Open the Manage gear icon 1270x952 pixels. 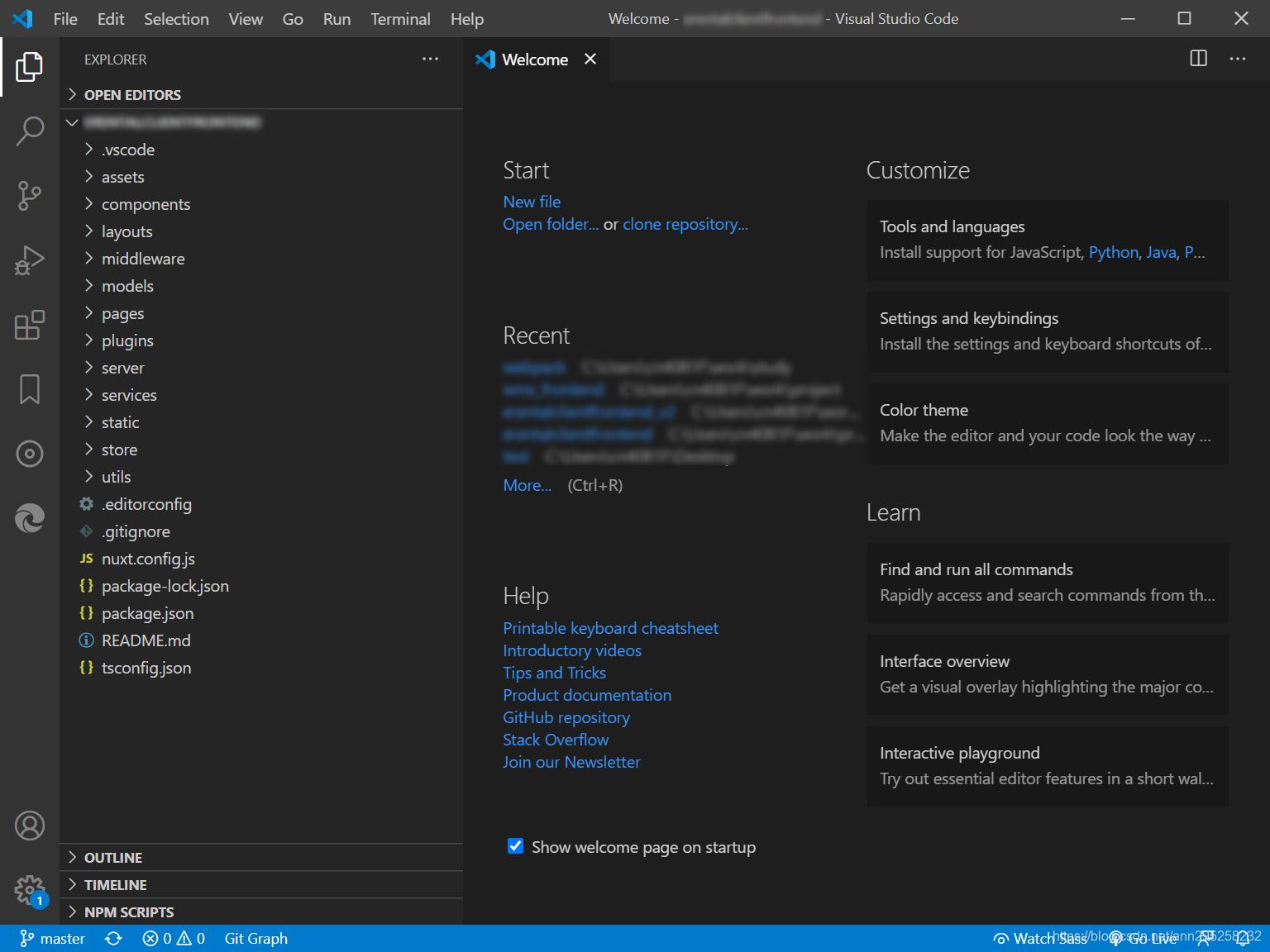(30, 890)
